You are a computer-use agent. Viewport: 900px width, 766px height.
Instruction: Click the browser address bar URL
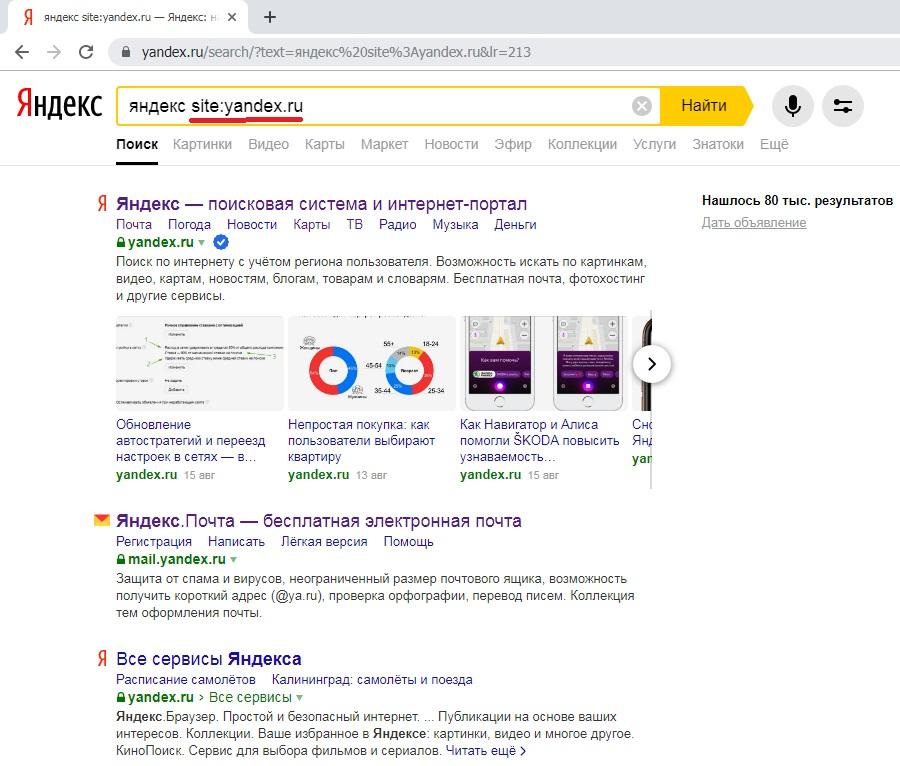336,52
